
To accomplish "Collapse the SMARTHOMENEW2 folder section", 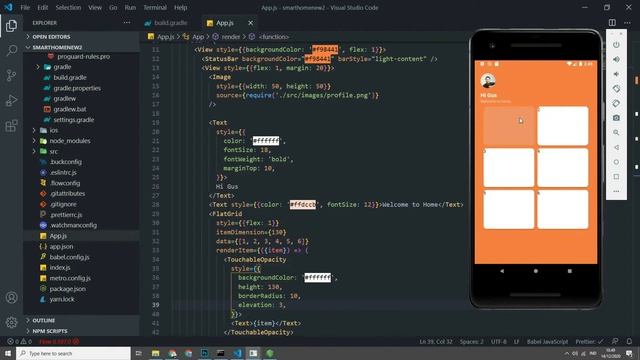I will (57, 47).
